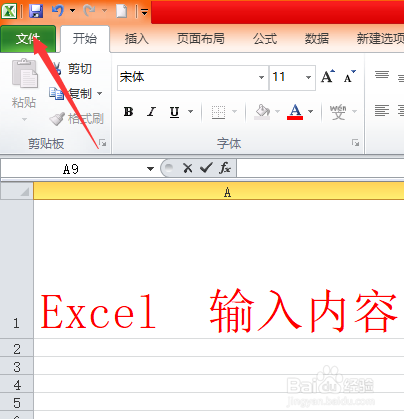
Task: Switch to the 开始 (Home) tab
Action: pyautogui.click(x=85, y=39)
